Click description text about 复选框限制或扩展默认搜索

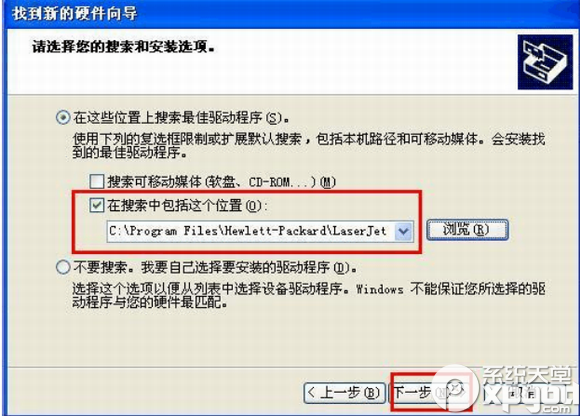pos(308,146)
